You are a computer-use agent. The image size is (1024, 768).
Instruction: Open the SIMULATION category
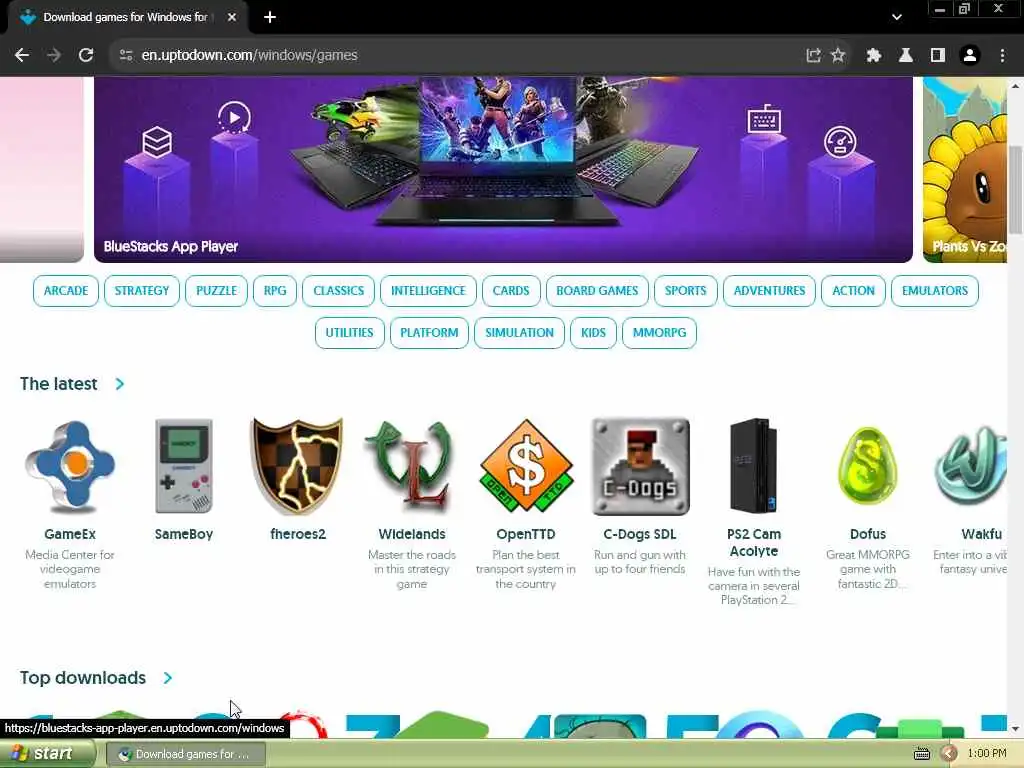point(519,332)
